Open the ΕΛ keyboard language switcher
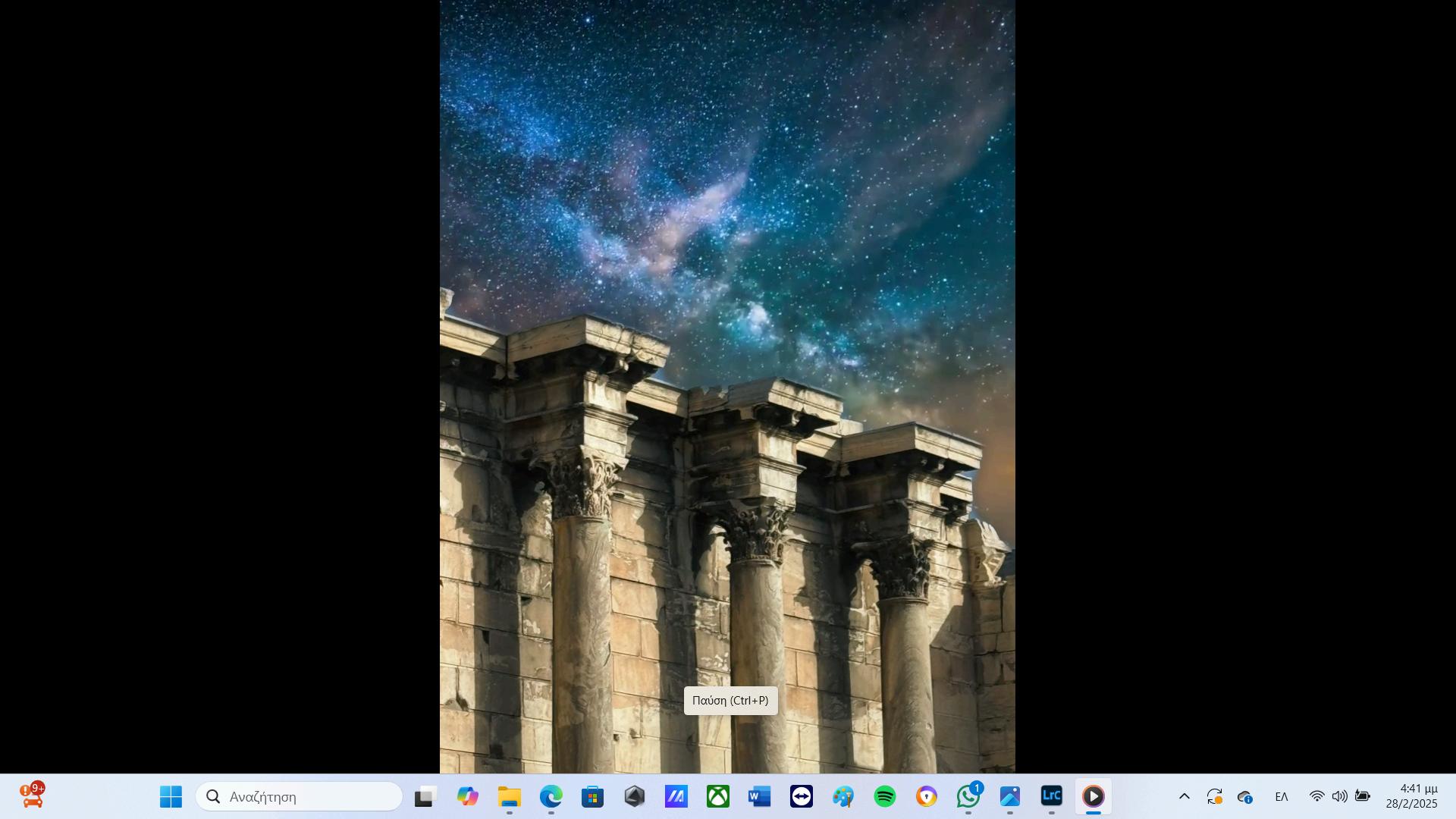This screenshot has width=1456, height=819. (1282, 796)
